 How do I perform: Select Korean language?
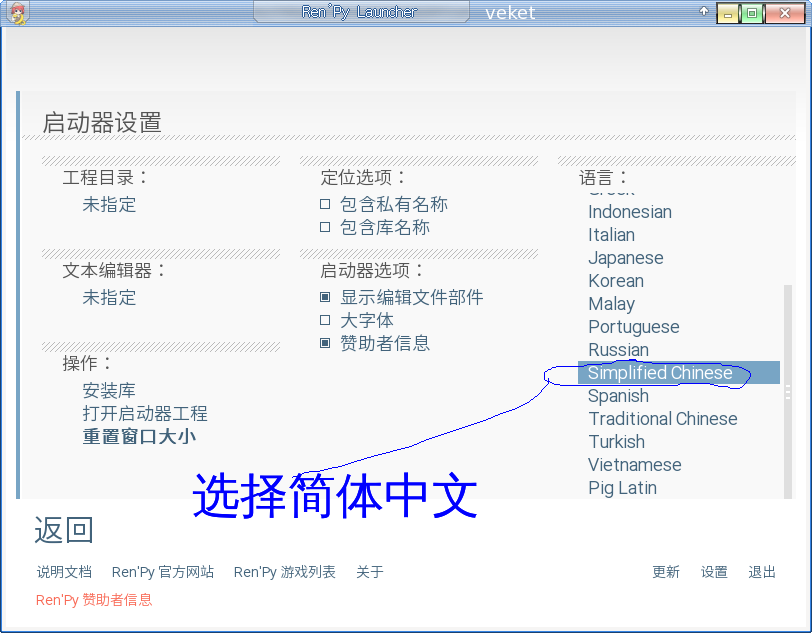616,281
